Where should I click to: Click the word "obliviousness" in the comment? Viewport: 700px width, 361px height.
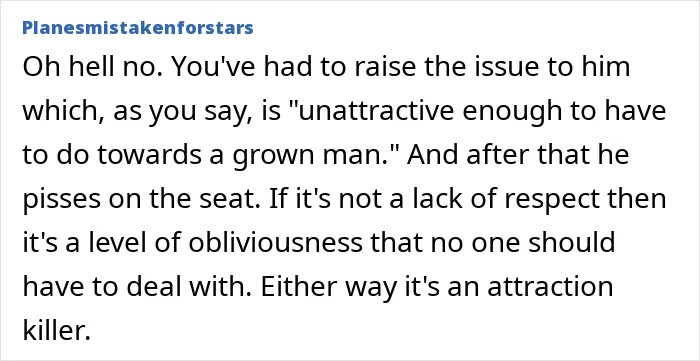coord(275,242)
